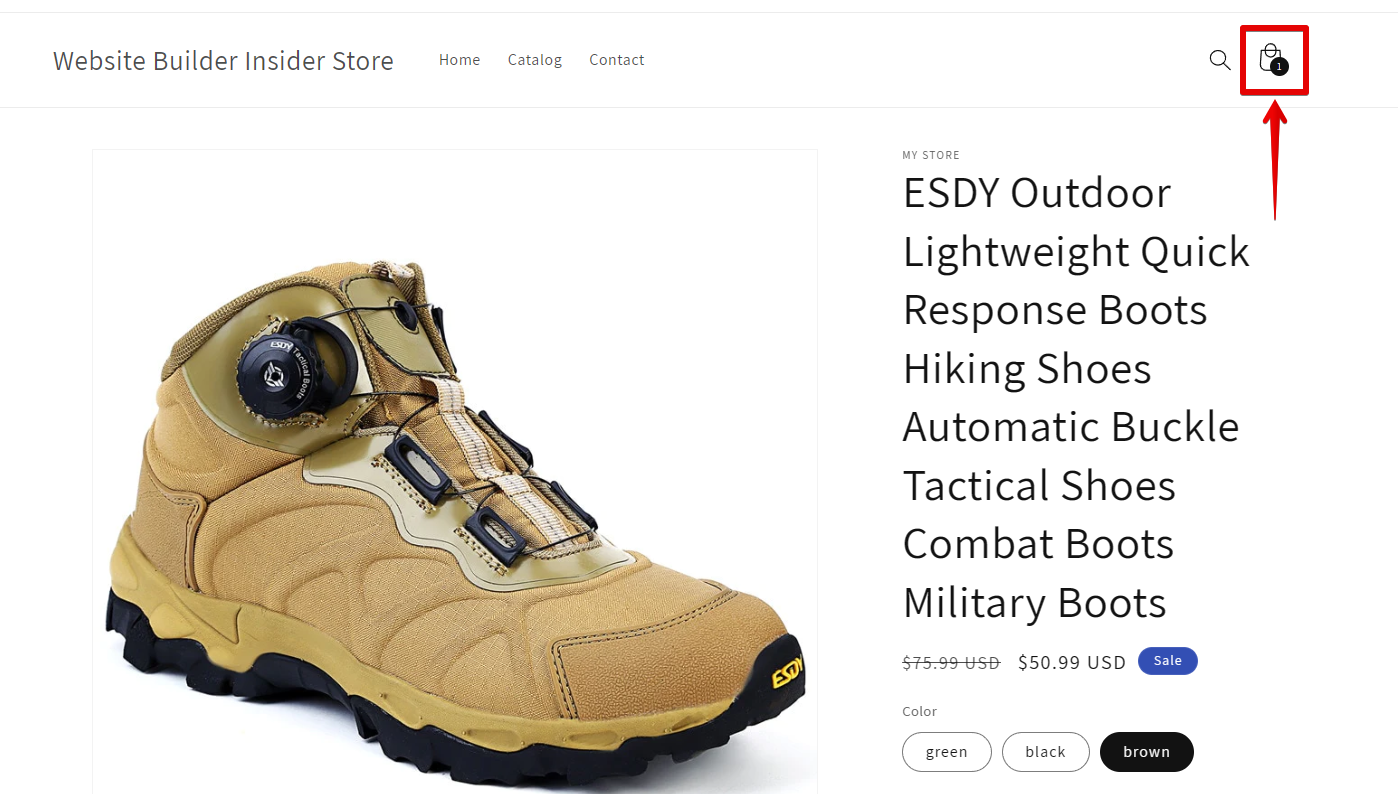The image size is (1398, 794).
Task: Click the crossed-out $75.99 USD price
Action: tap(951, 663)
